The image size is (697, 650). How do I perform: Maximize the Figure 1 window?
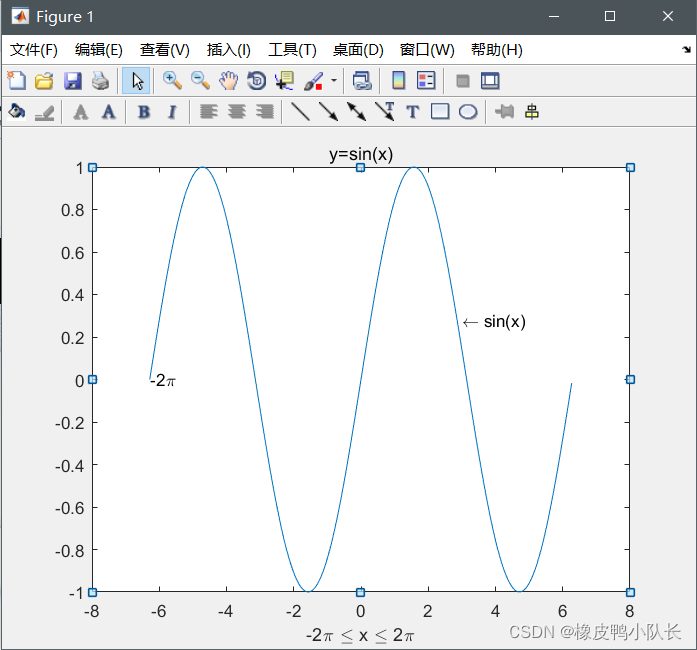click(x=610, y=16)
